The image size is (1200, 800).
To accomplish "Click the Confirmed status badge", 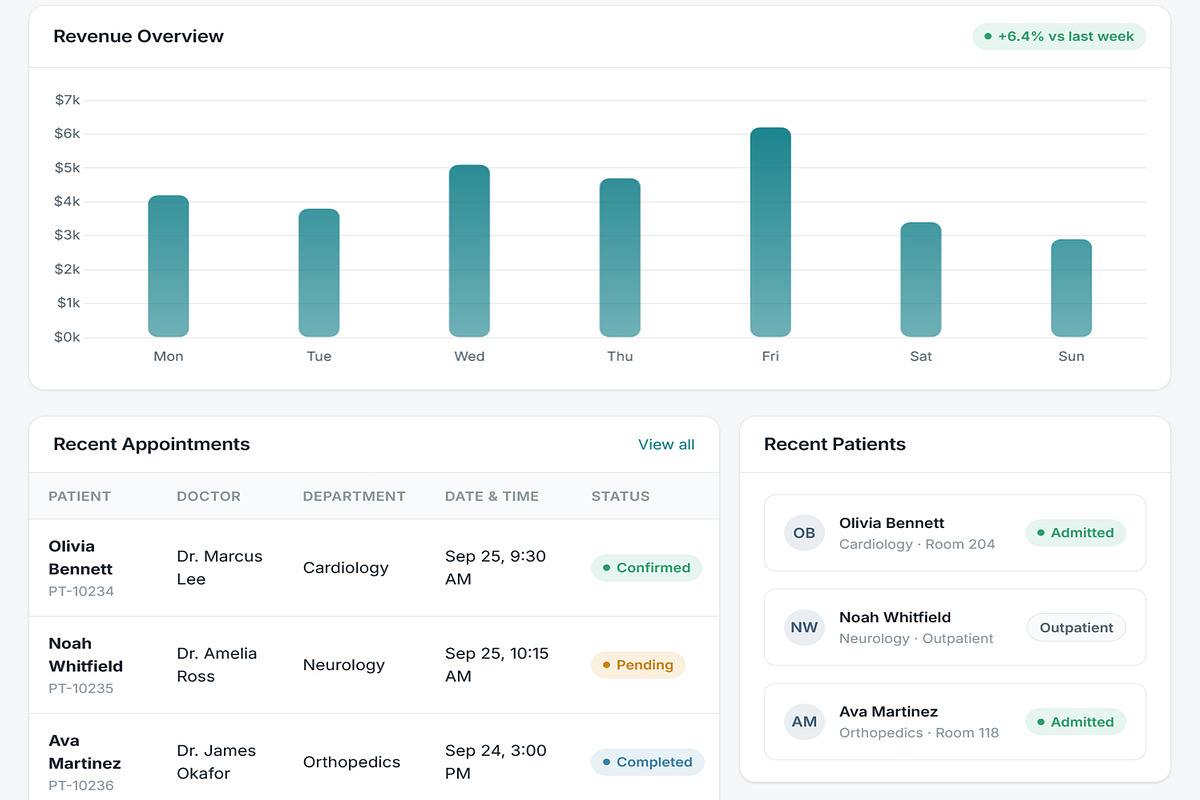I will (646, 567).
